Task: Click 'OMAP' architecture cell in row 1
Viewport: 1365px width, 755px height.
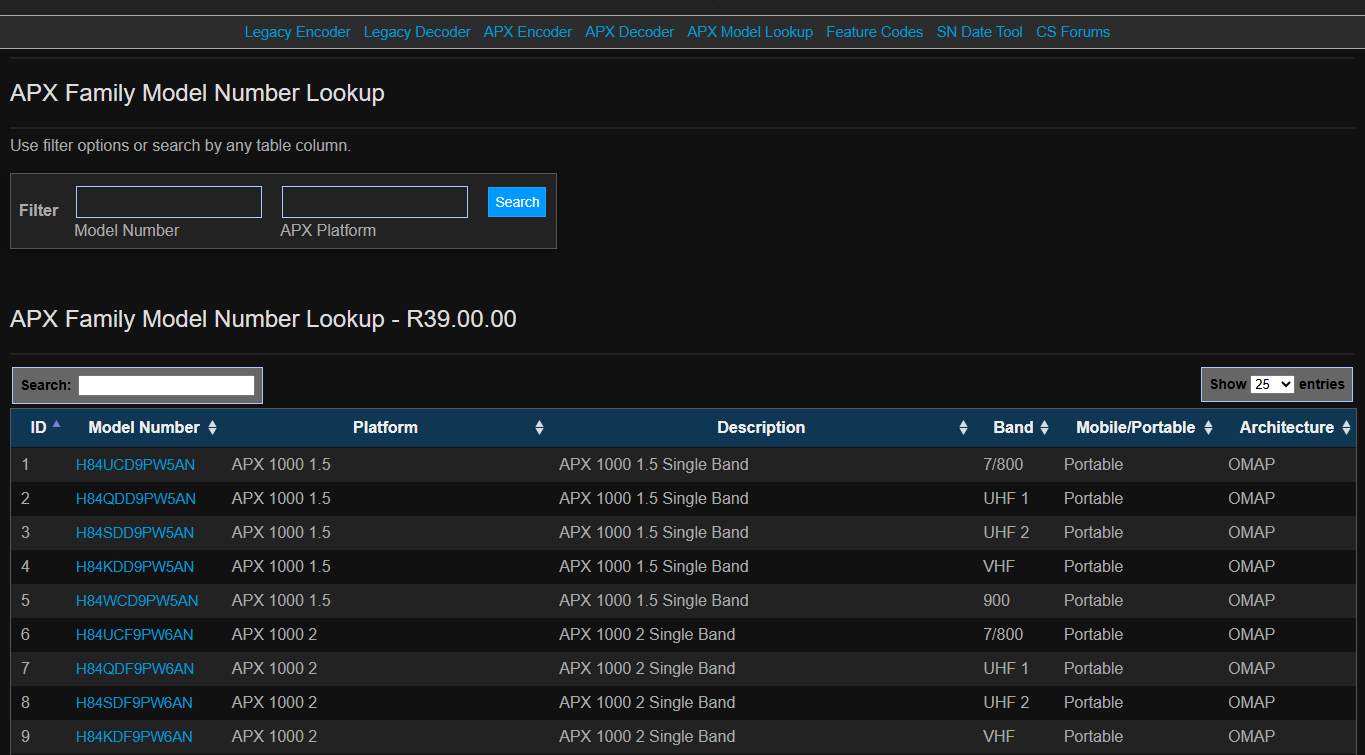Action: pyautogui.click(x=1251, y=464)
